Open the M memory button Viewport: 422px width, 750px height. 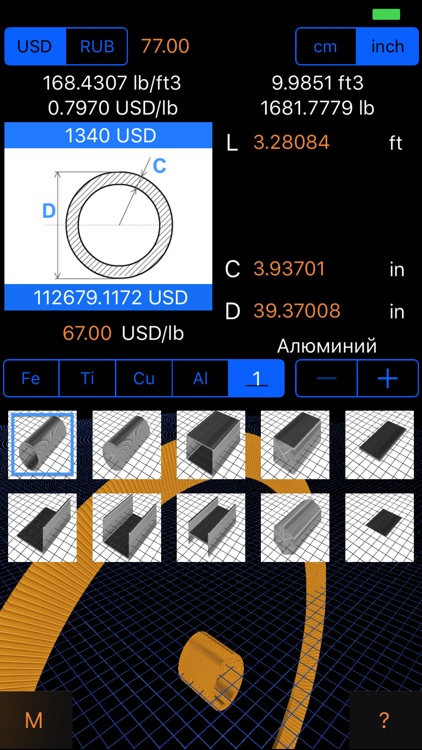[x=34, y=720]
